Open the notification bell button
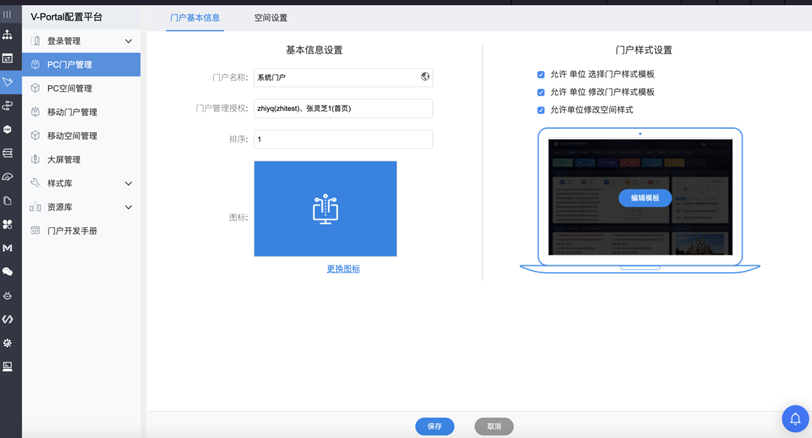 [795, 419]
